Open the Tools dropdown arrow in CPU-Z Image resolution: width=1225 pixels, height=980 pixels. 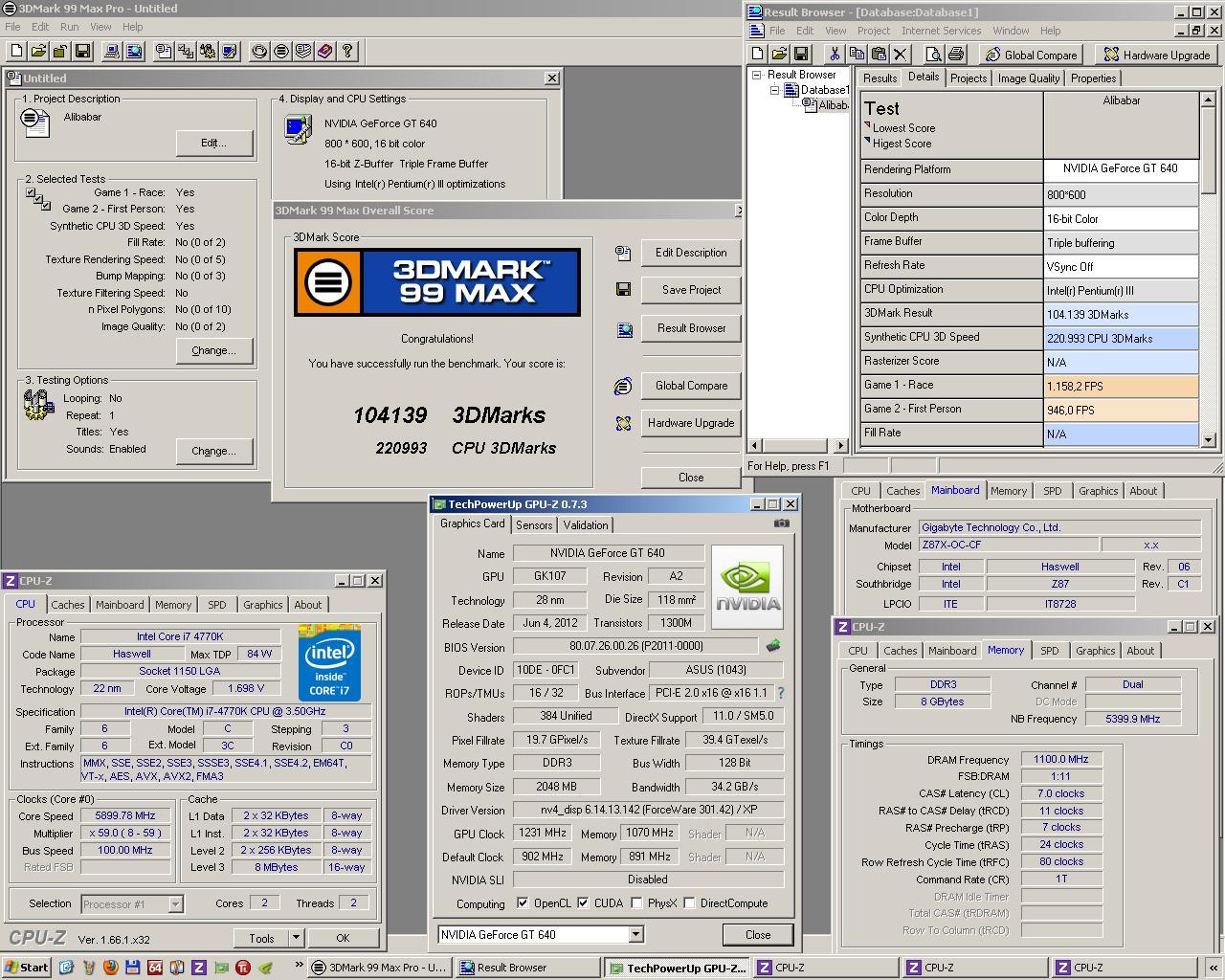tap(296, 938)
